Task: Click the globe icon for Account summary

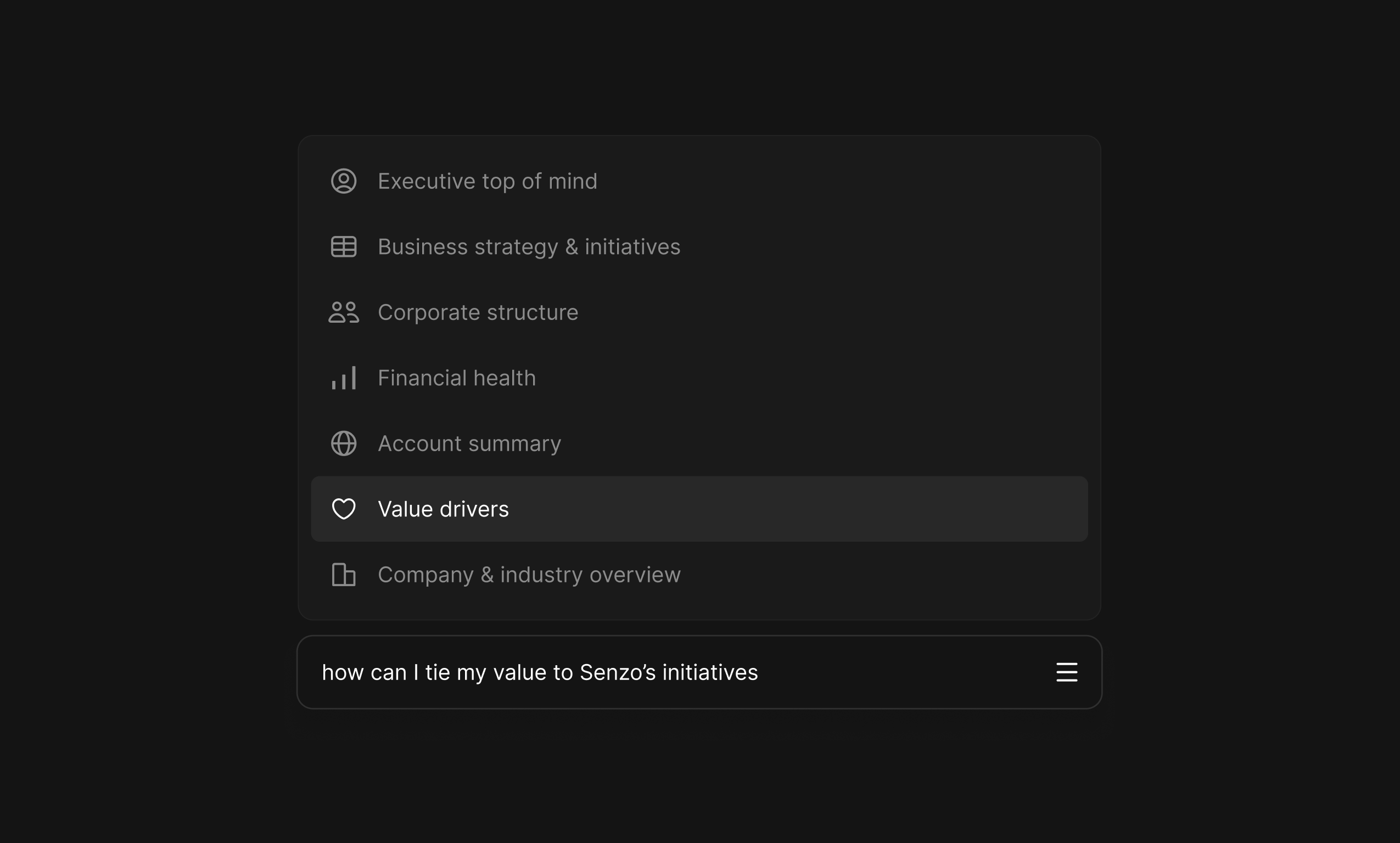Action: pyautogui.click(x=344, y=443)
